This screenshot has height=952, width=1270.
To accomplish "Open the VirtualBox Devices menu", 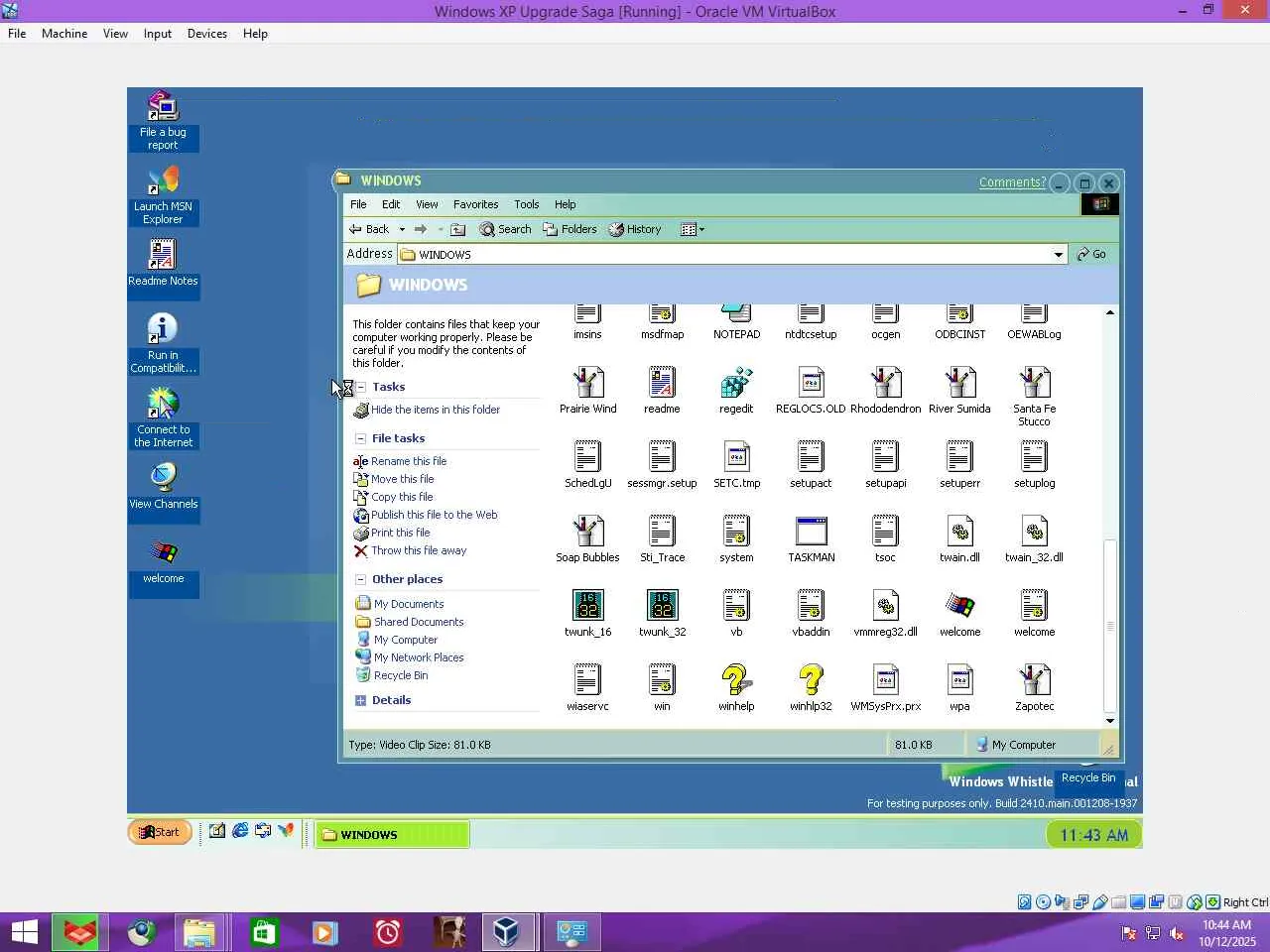I will click(x=207, y=34).
